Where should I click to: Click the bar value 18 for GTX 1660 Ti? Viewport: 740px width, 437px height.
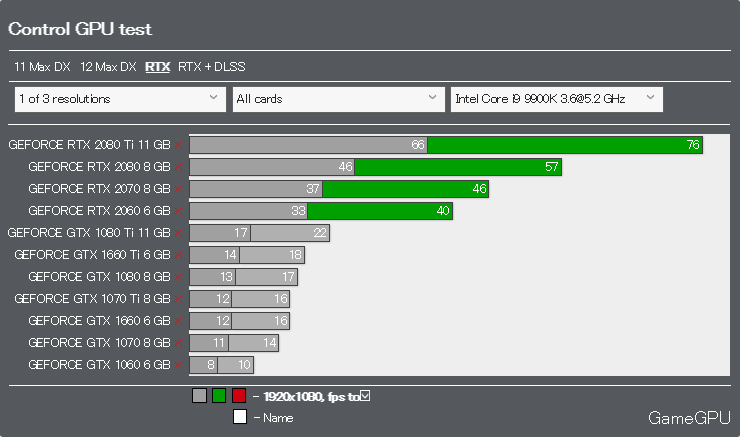[x=295, y=255]
